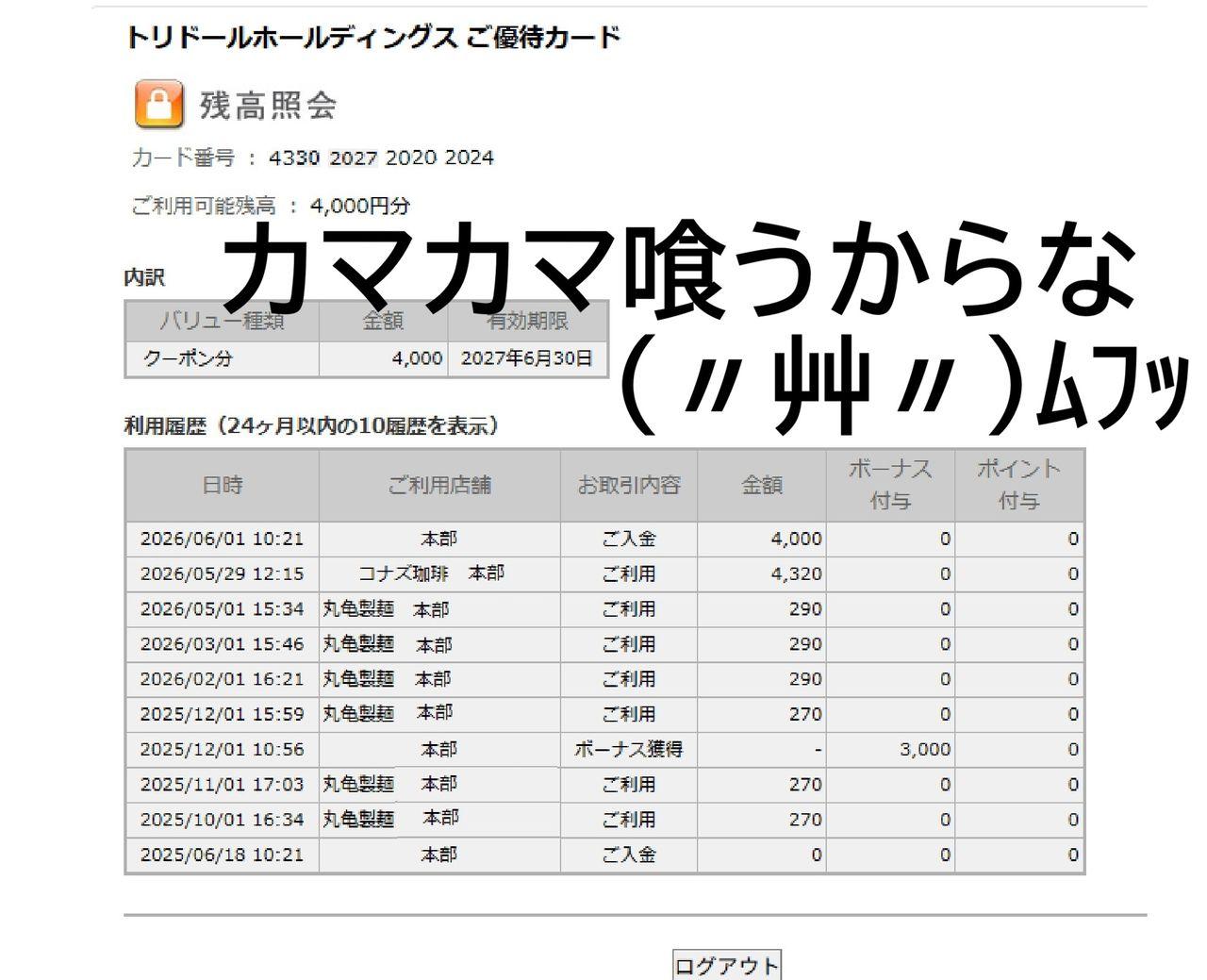1207x980 pixels.
Task: Click the date 2025/06/18 10:21
Action: point(223,855)
